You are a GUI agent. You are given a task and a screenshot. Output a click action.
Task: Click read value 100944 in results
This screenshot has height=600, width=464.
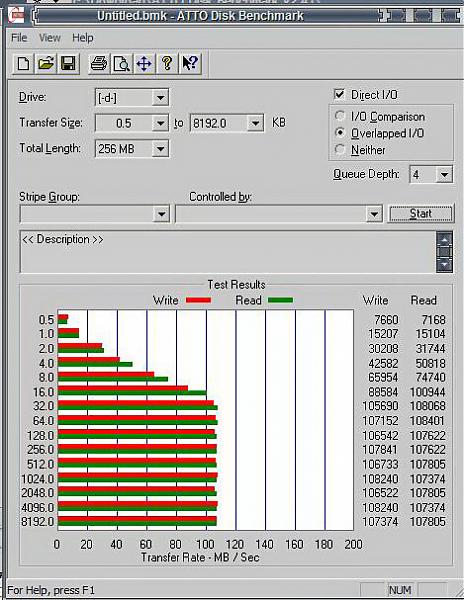point(427,392)
